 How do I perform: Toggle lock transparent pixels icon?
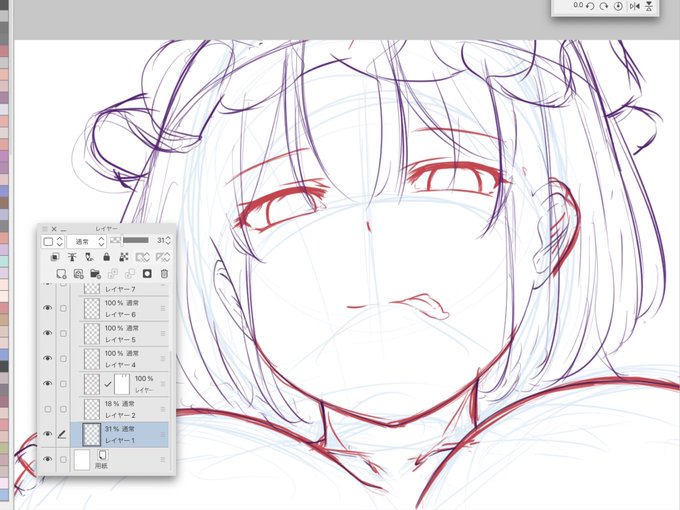(124, 257)
